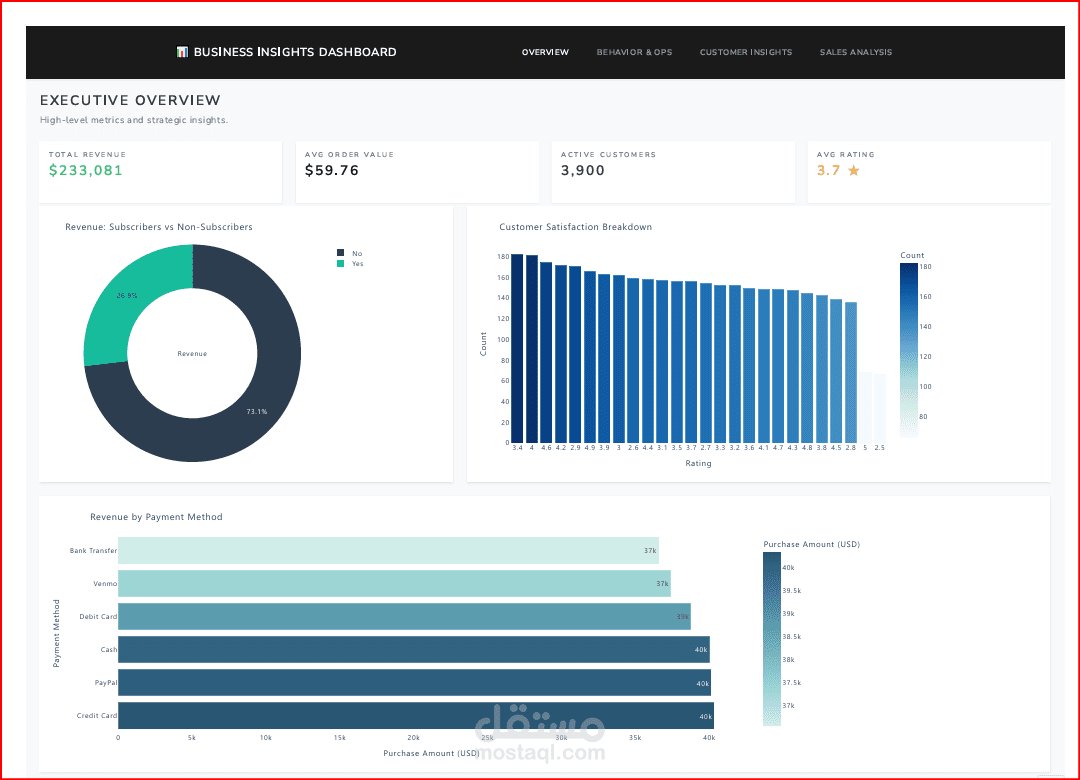Viewport: 1080px width, 780px height.
Task: Click the bar chart logo icon
Action: pos(182,52)
